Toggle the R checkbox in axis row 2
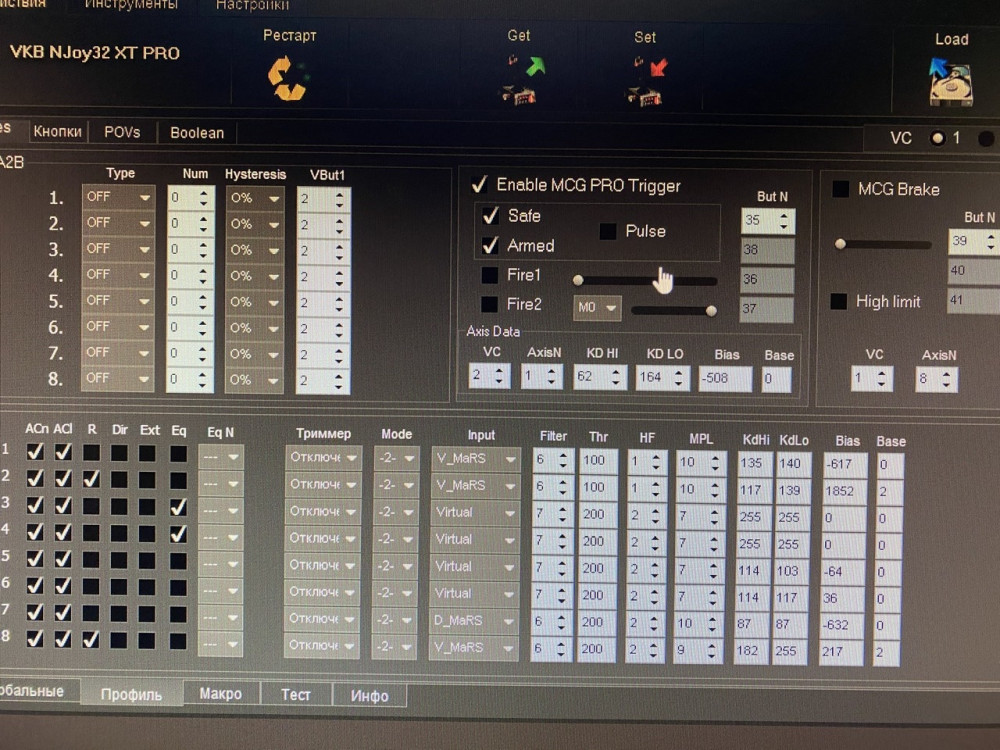Screen dimensions: 1000x750 coord(91,478)
